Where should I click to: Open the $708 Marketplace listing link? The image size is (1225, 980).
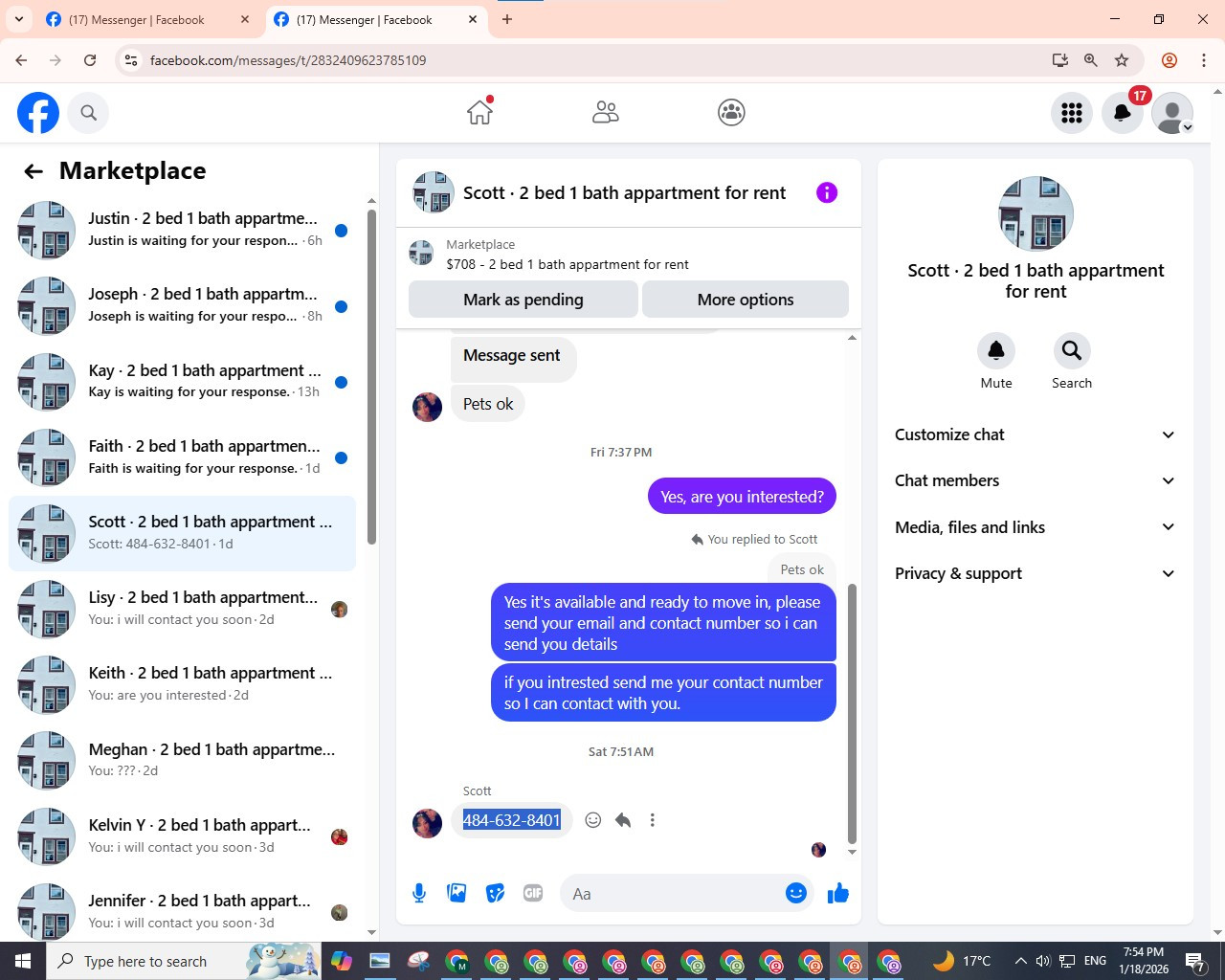pyautogui.click(x=568, y=264)
